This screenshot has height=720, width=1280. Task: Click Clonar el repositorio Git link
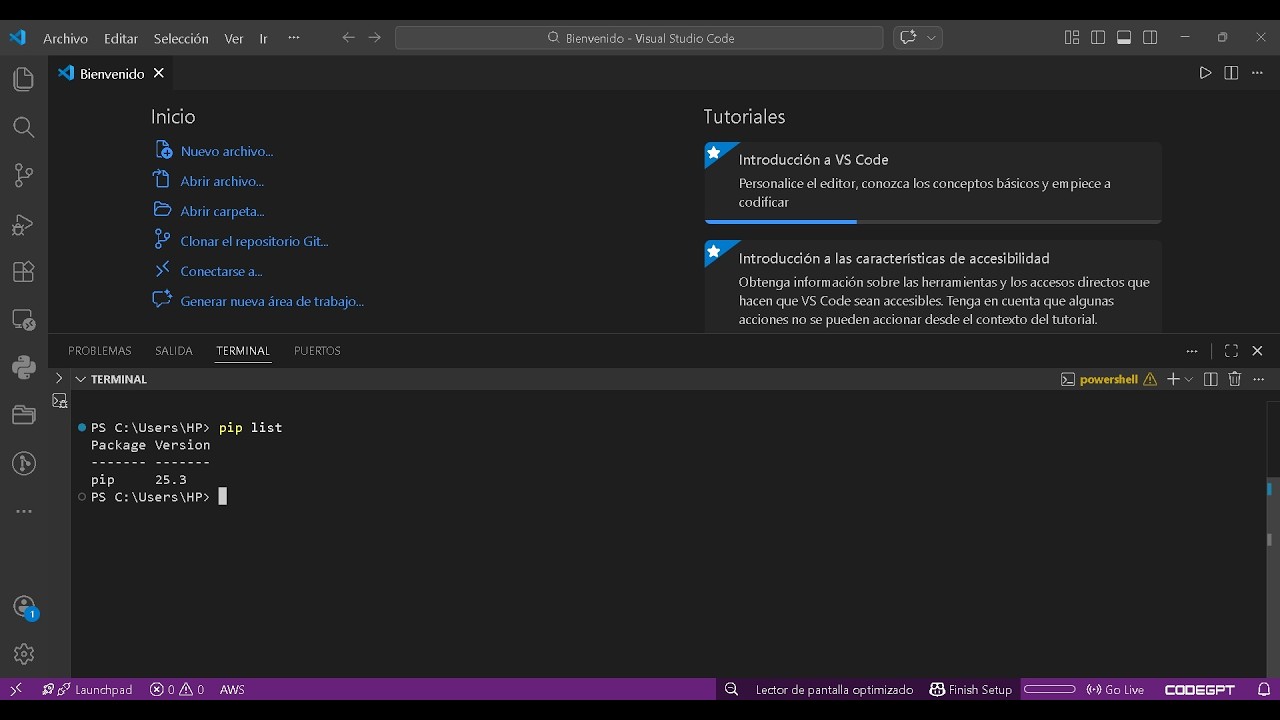click(254, 241)
